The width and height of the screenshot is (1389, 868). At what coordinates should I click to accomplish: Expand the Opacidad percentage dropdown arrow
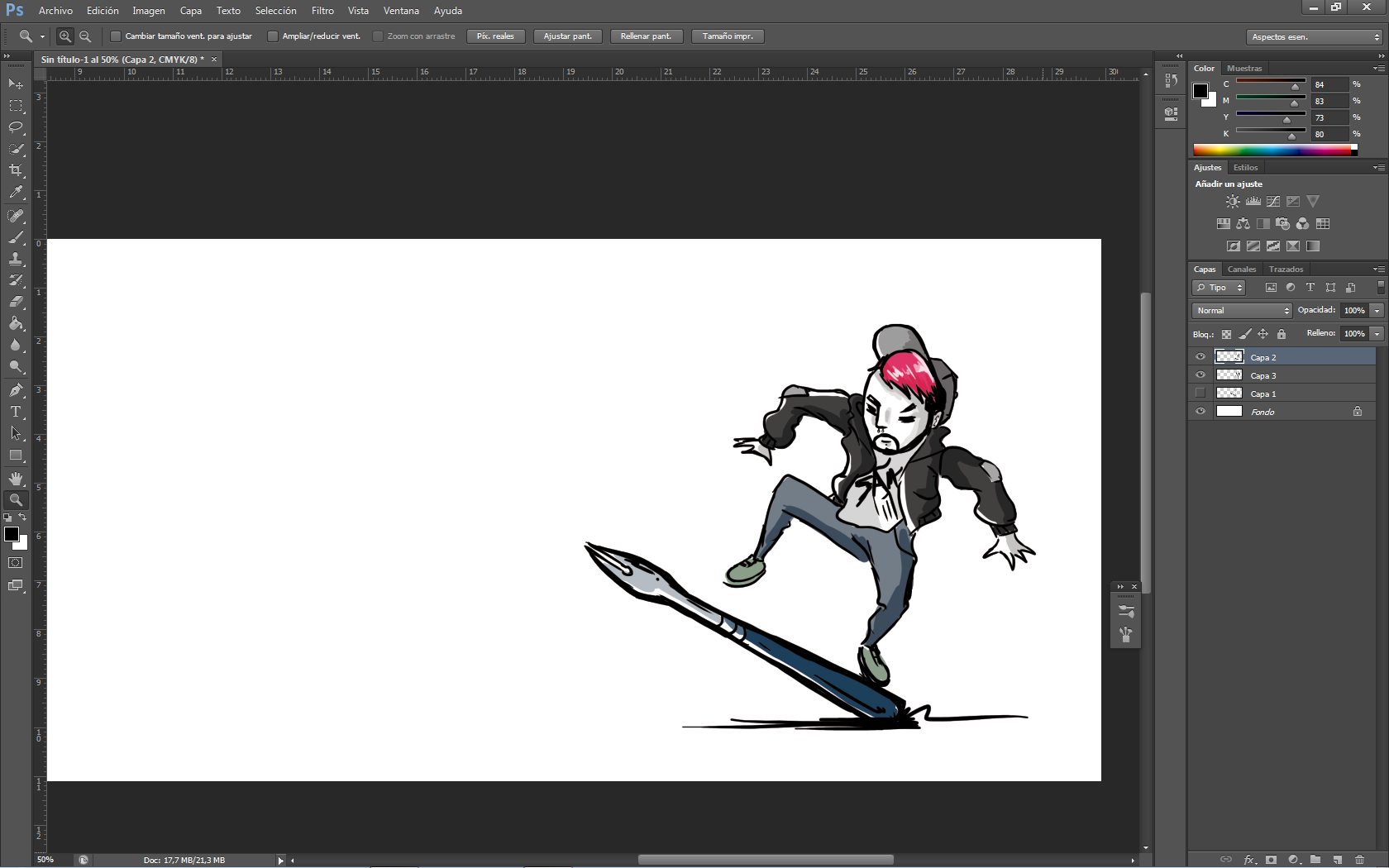coord(1377,311)
